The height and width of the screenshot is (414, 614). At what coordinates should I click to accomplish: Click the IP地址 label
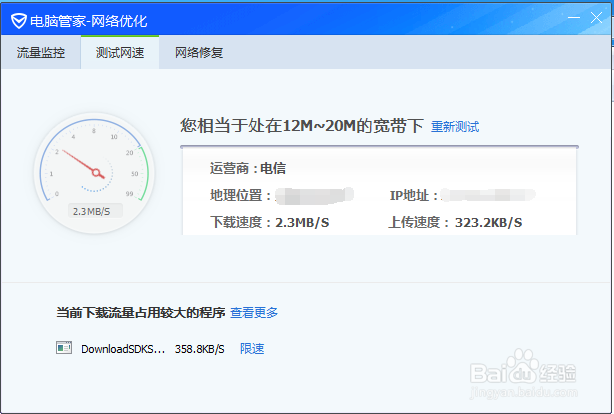414,195
